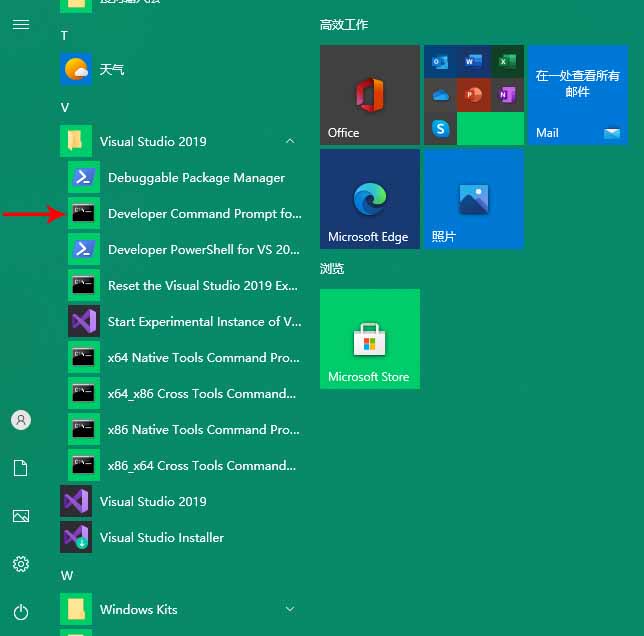The image size is (644, 636).
Task: Open the Office tile
Action: coord(370,95)
